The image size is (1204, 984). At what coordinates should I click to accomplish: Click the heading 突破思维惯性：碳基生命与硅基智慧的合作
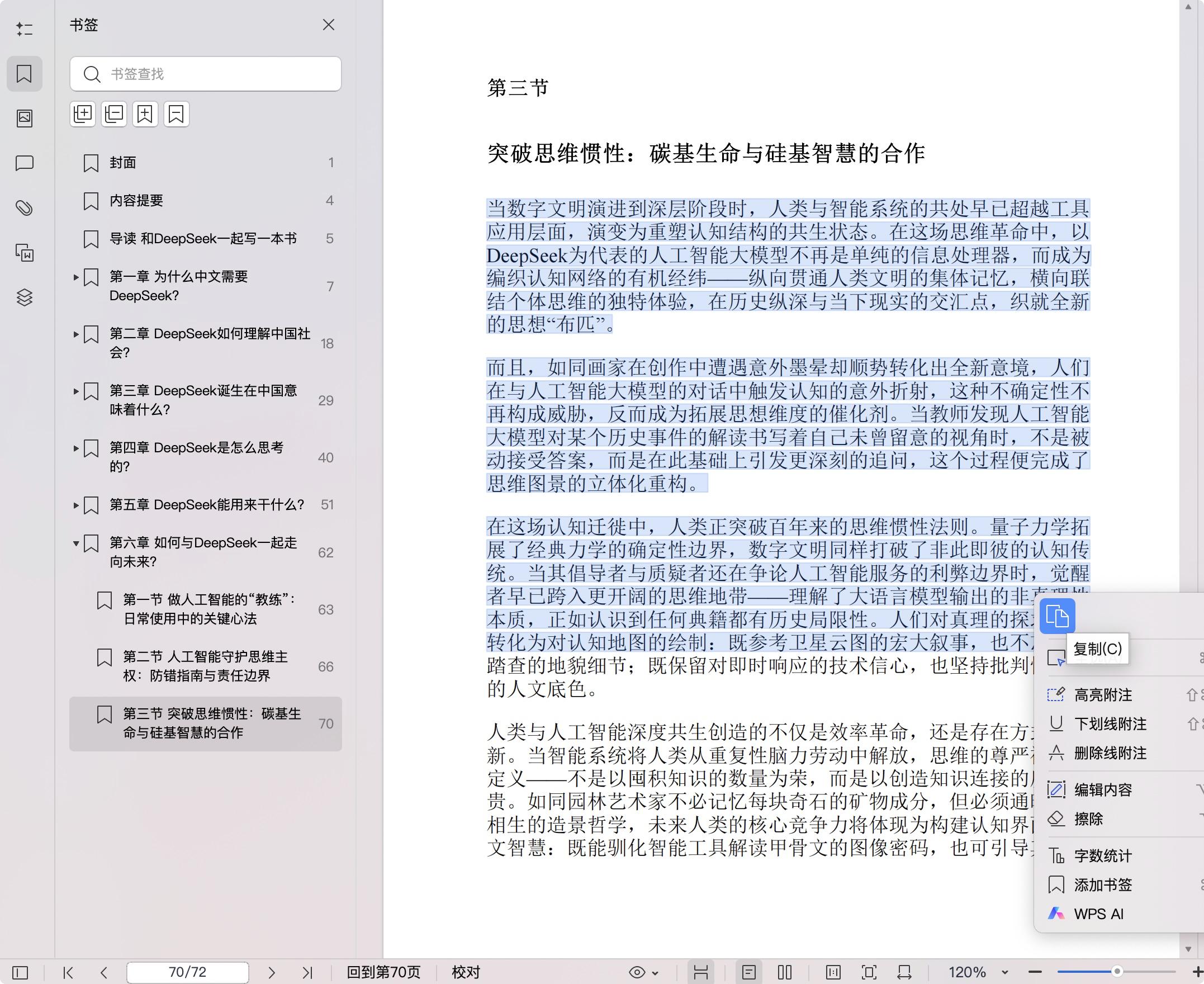(x=706, y=154)
